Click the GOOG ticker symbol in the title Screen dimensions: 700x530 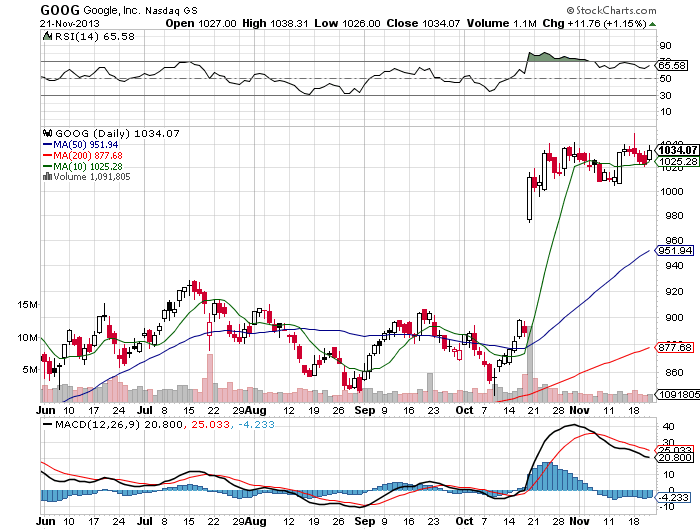60,10
